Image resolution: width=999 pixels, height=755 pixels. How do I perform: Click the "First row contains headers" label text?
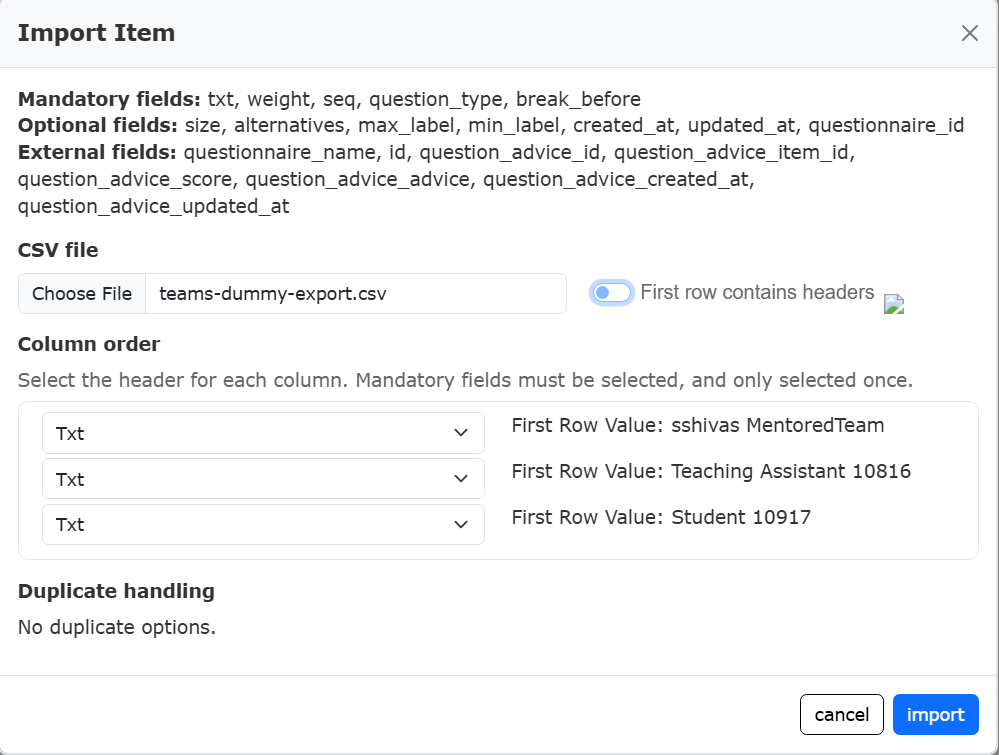(x=757, y=293)
